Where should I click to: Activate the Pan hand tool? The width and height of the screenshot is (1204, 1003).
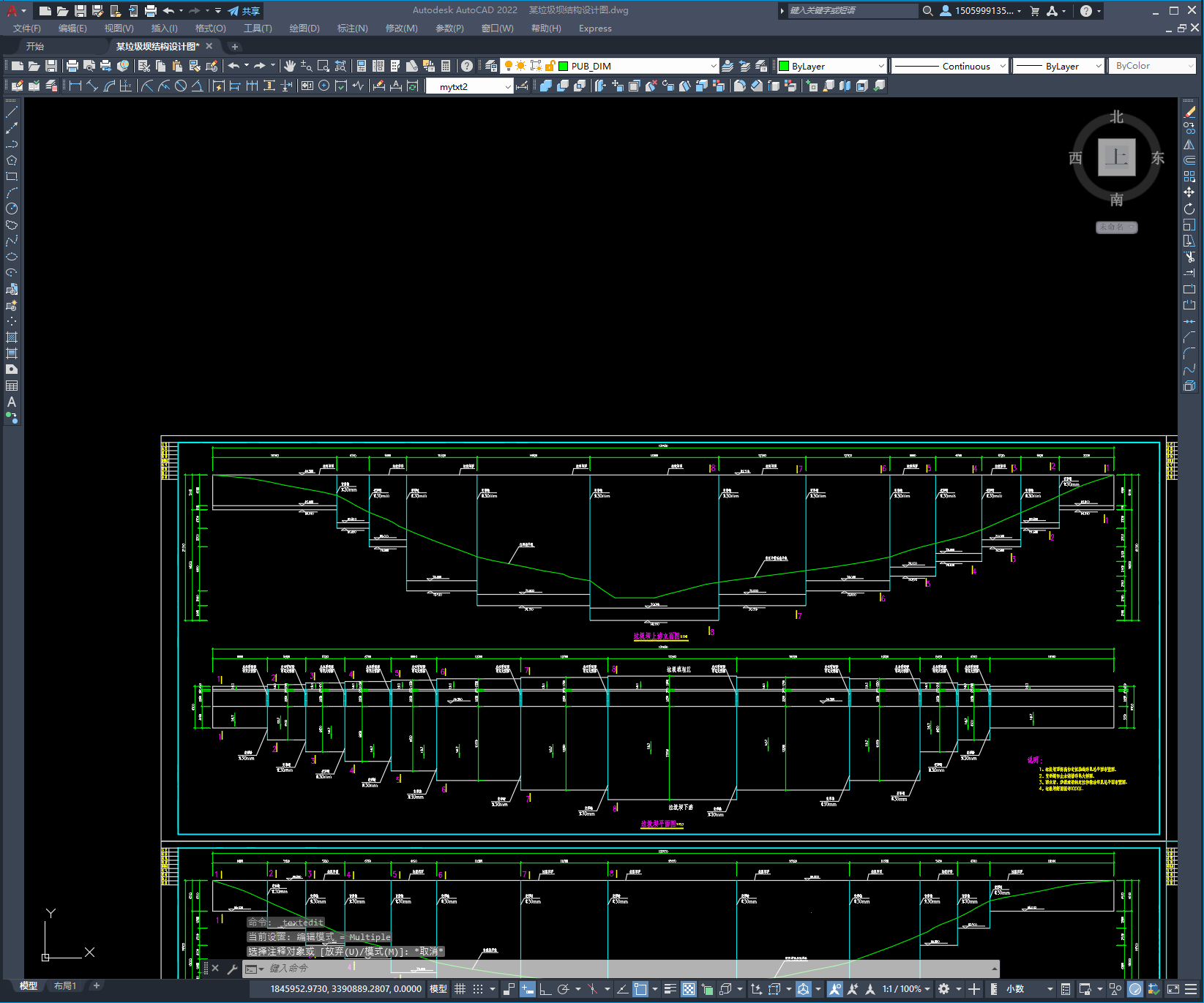[290, 66]
